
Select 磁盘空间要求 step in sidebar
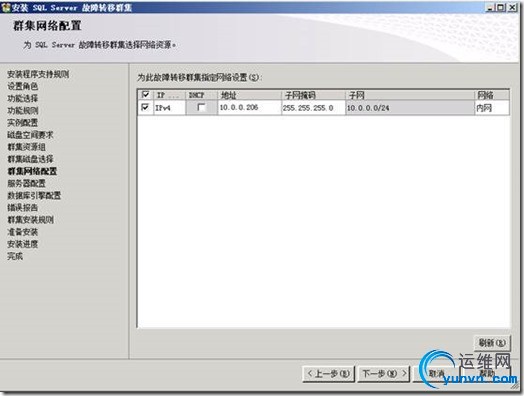click(x=30, y=135)
